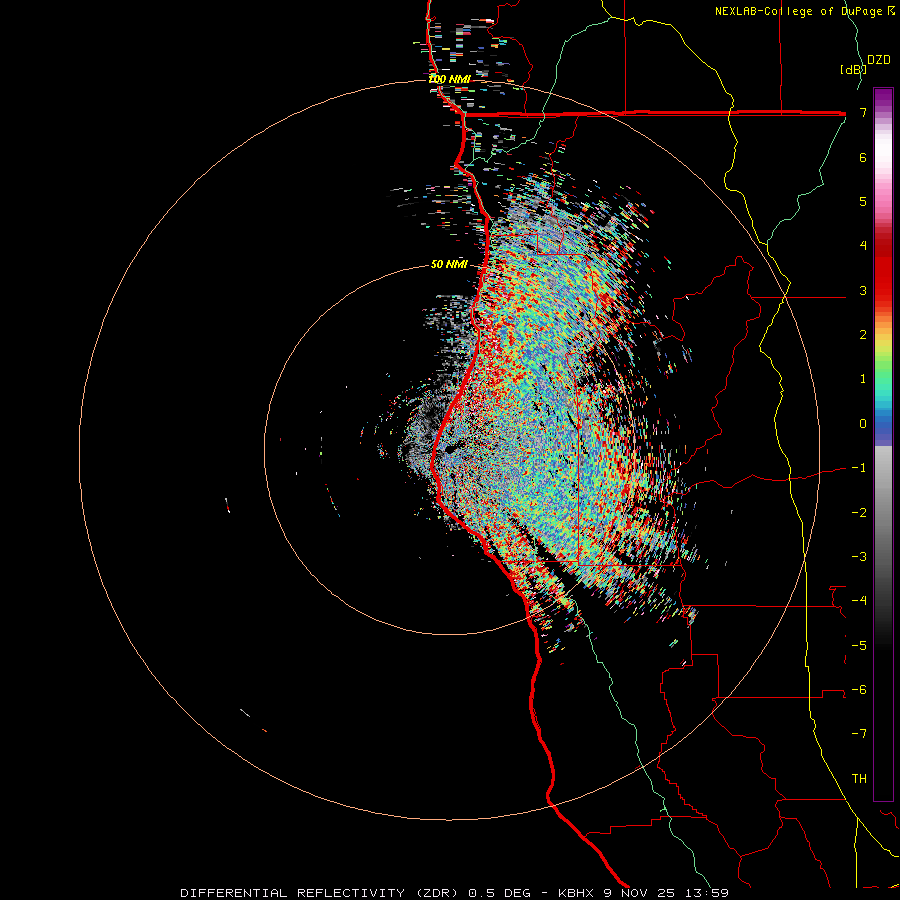
Task: Click the 4 value on the color scale
Action: tap(863, 246)
